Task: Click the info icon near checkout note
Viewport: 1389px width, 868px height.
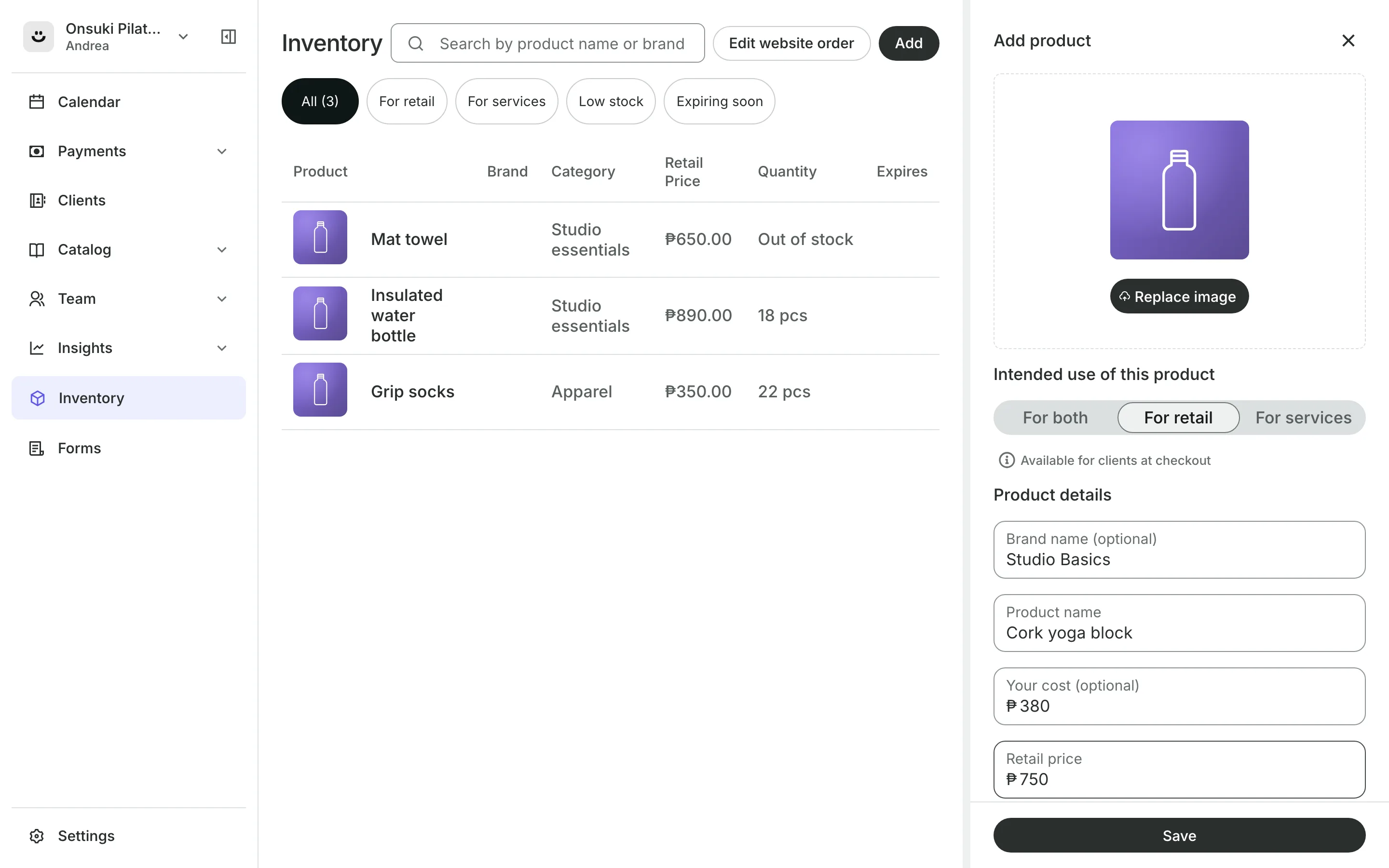Action: tap(1006, 461)
